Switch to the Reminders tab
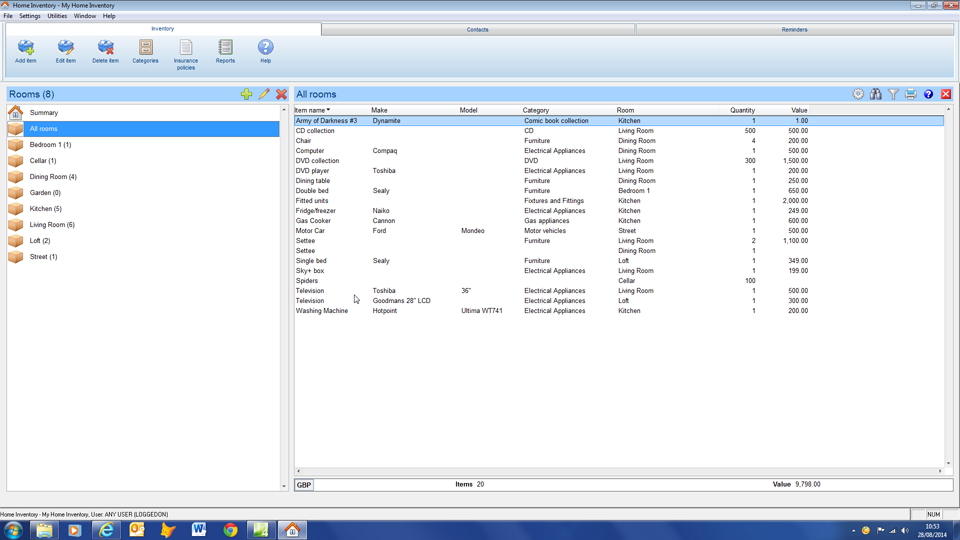 [794, 29]
